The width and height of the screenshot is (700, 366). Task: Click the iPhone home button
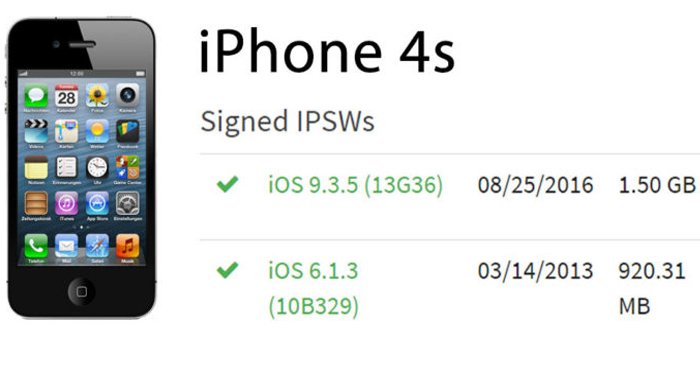tap(82, 291)
